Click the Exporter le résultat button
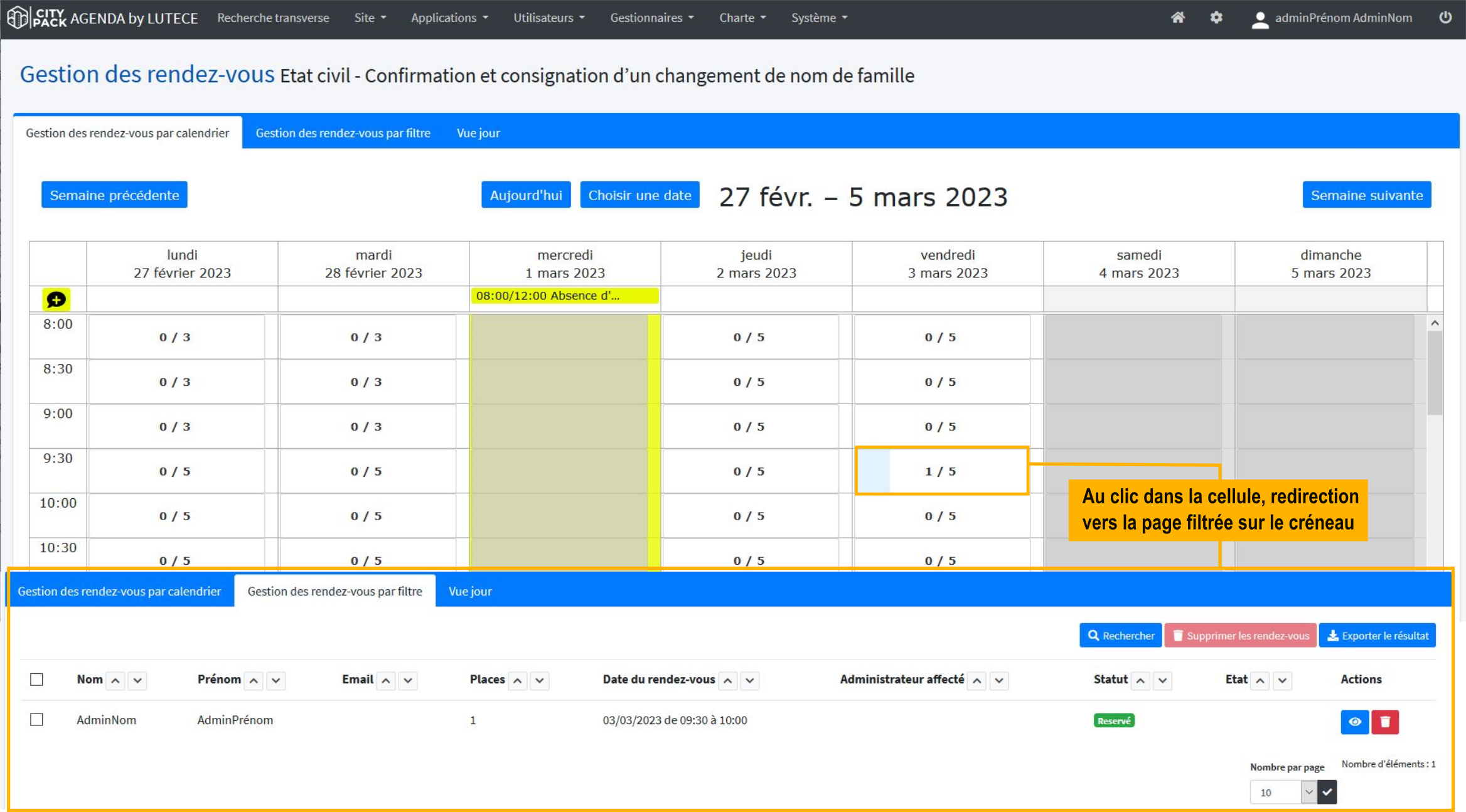Screen dimensions: 1466x812 (1377, 635)
